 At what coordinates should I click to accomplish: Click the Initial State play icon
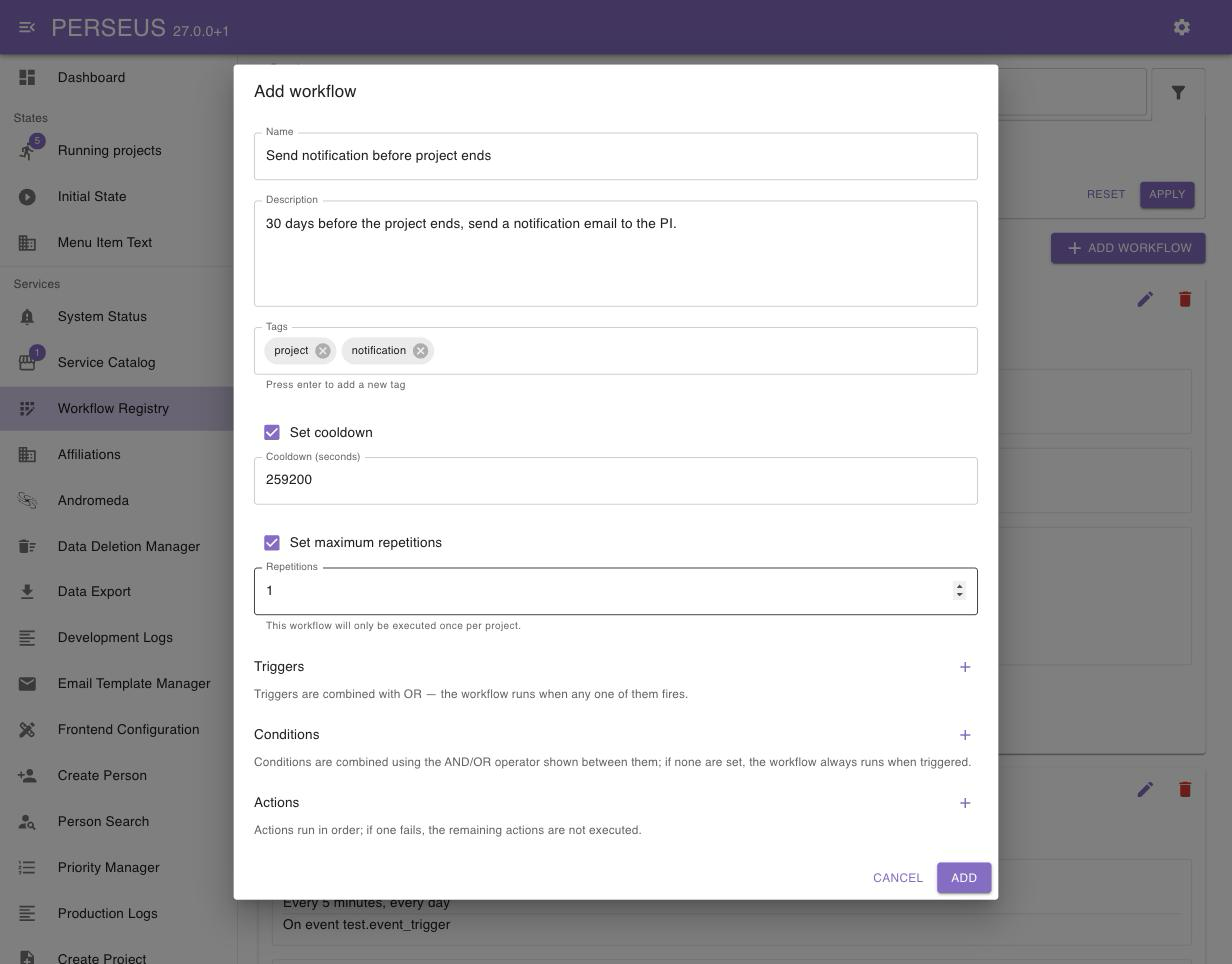27,197
